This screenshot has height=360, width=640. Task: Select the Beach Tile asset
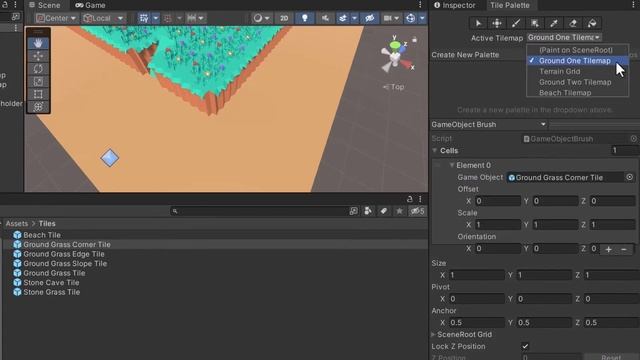(42, 235)
